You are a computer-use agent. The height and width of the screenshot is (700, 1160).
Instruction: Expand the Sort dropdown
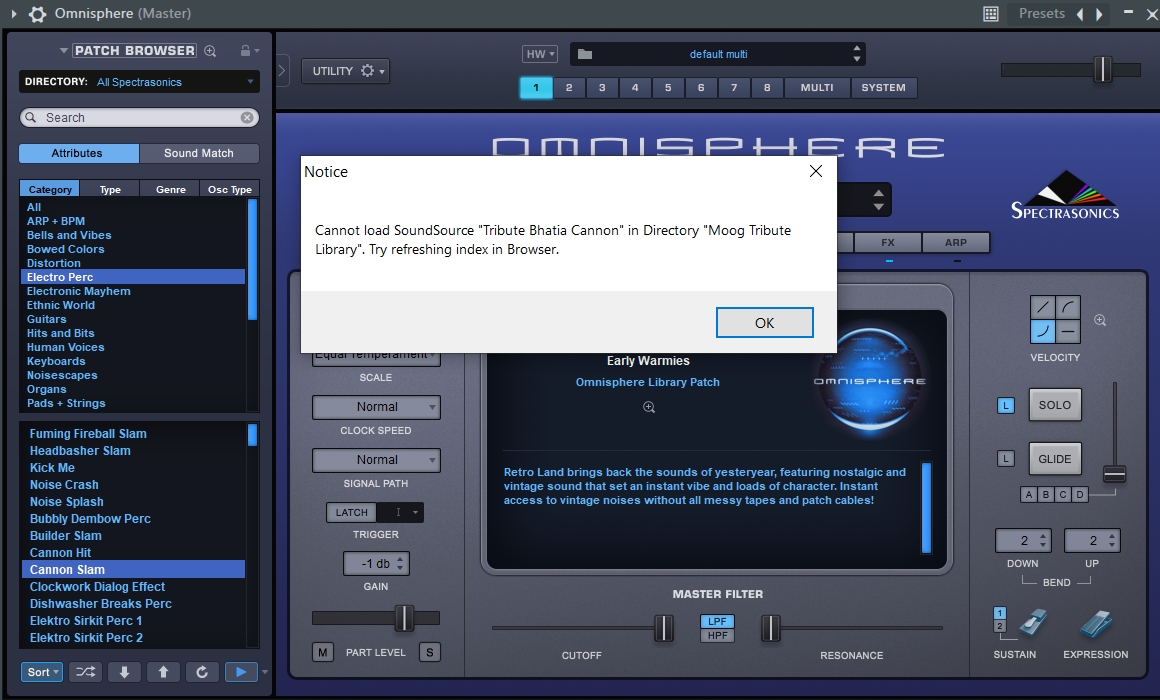[44, 672]
